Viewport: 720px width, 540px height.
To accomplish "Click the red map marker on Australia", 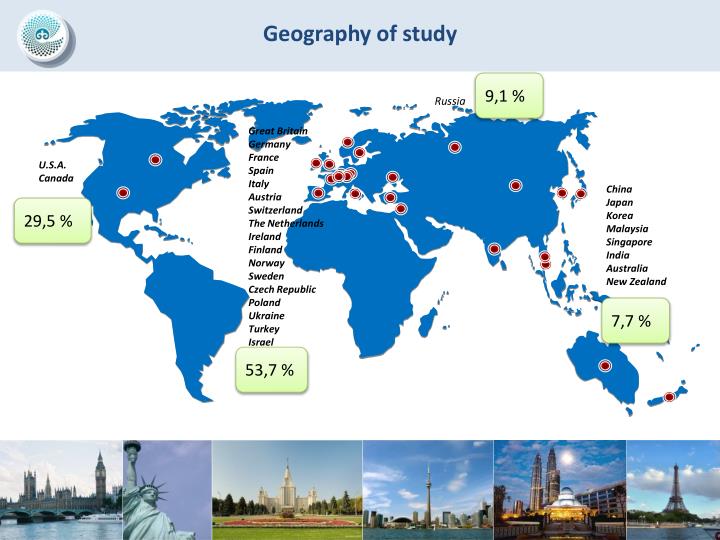I will [605, 366].
